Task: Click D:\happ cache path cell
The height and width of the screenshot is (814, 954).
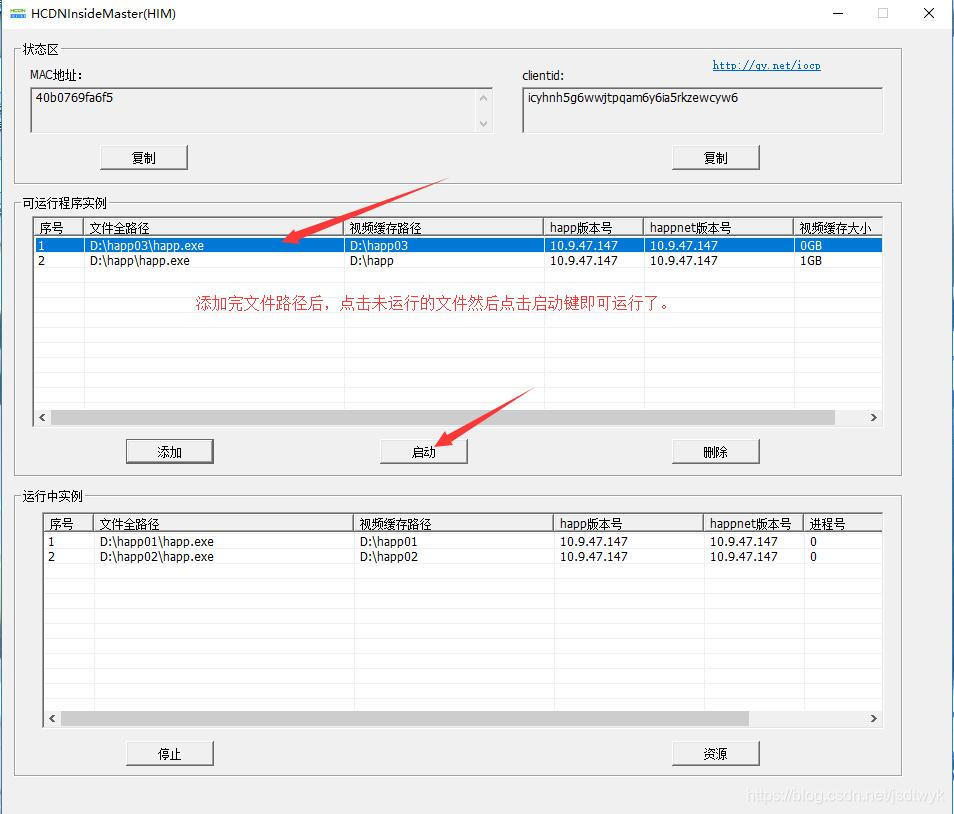Action: point(444,260)
